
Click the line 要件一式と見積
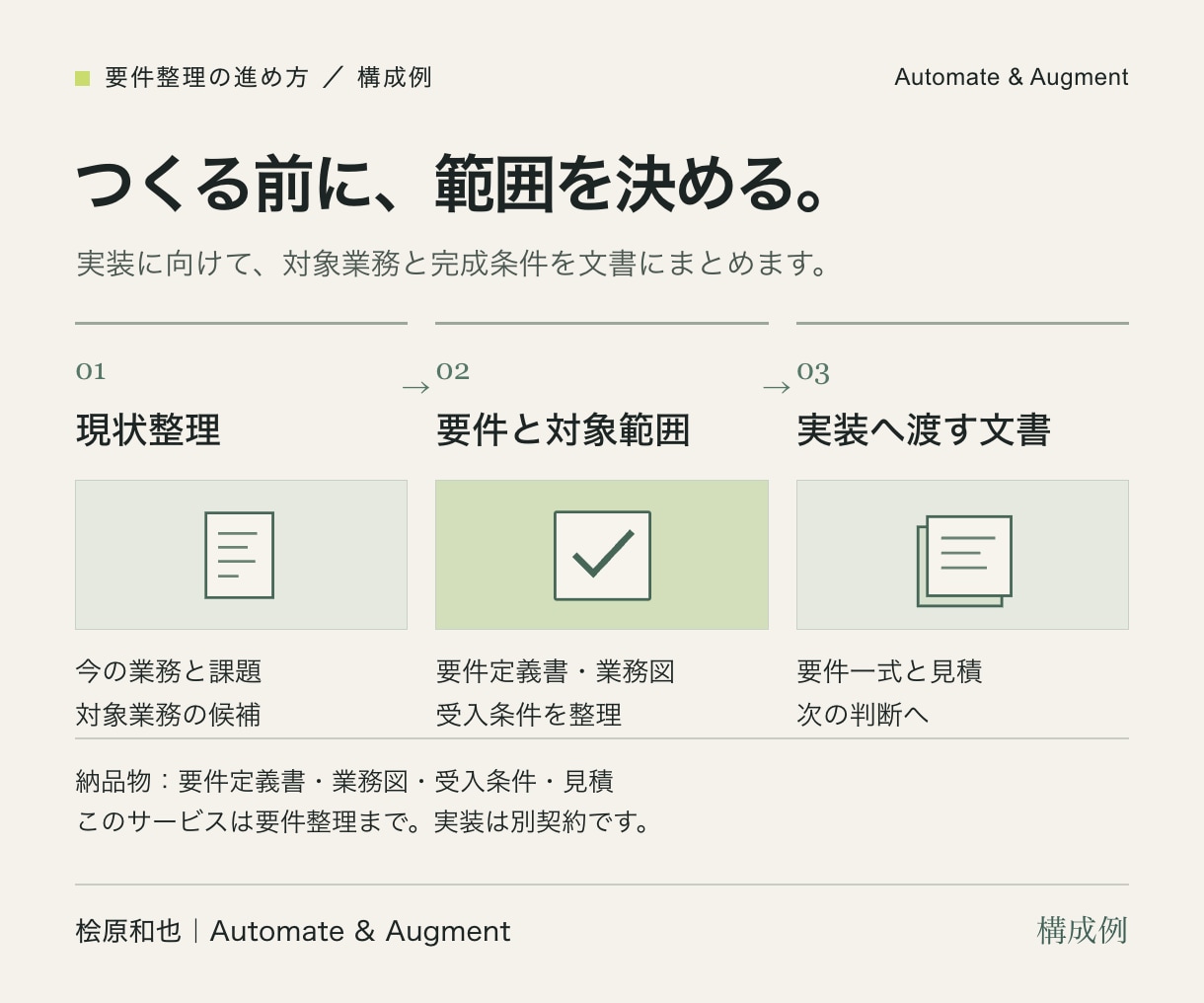click(889, 671)
